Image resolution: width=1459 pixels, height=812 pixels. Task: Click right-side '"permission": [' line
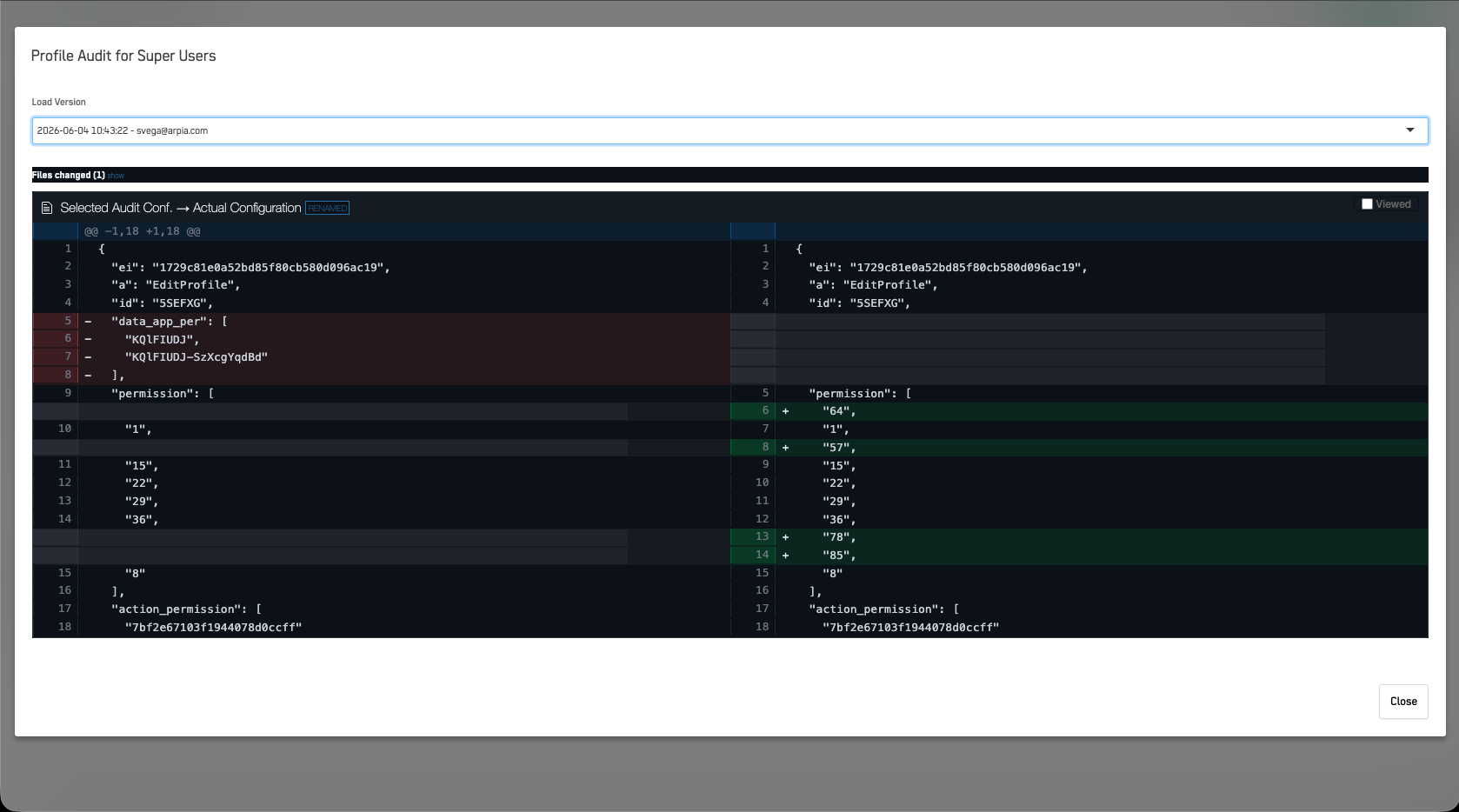[x=860, y=394]
